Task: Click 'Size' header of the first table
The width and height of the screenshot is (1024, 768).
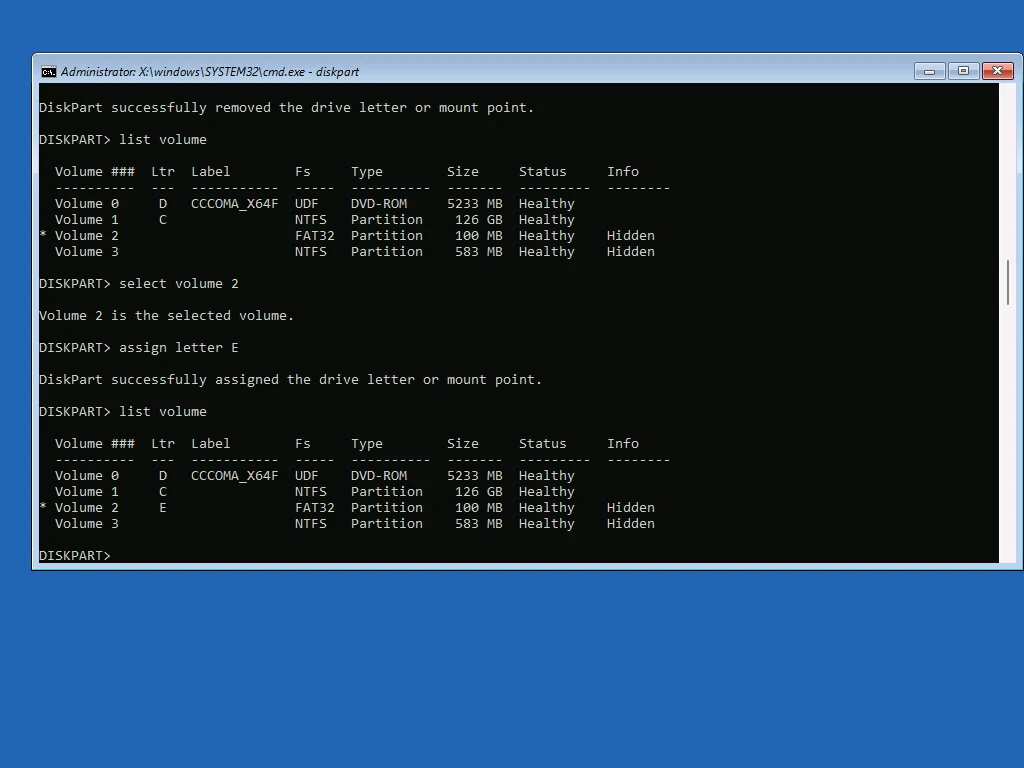Action: click(463, 172)
